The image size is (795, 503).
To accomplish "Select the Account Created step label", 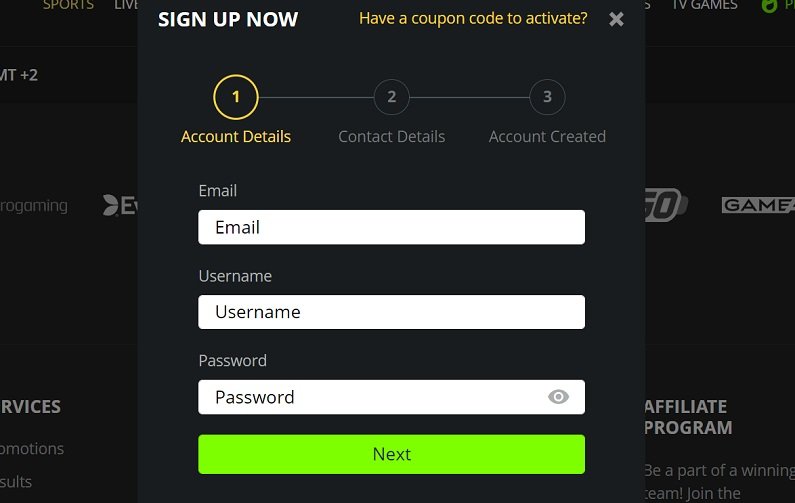I will (547, 136).
